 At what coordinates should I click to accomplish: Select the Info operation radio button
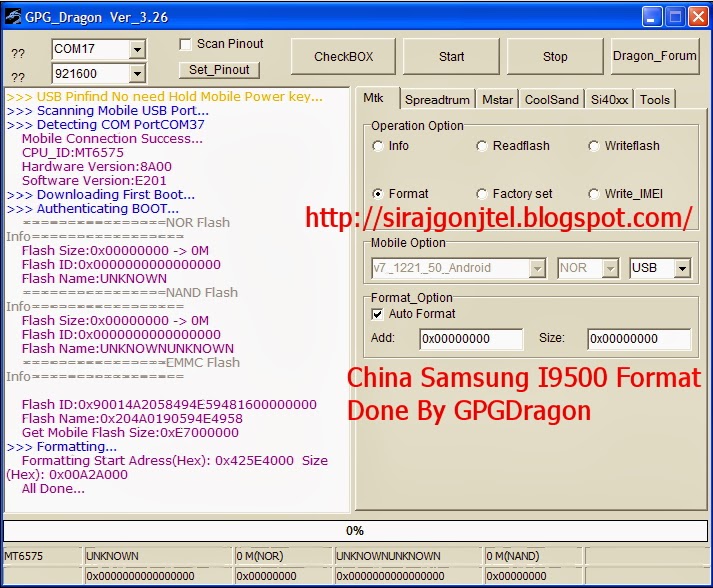377,146
